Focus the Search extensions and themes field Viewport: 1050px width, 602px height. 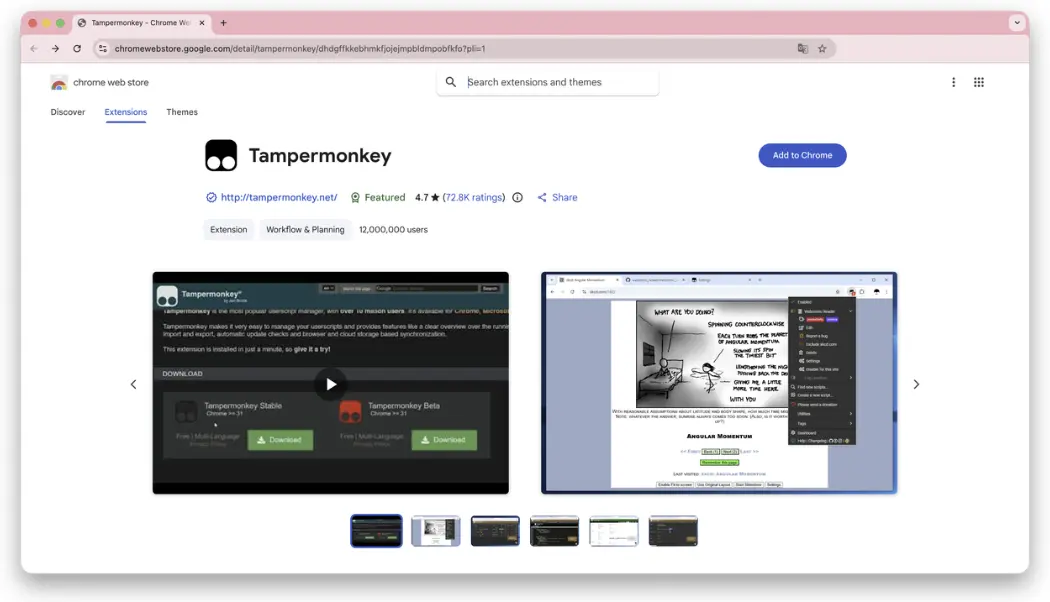548,82
